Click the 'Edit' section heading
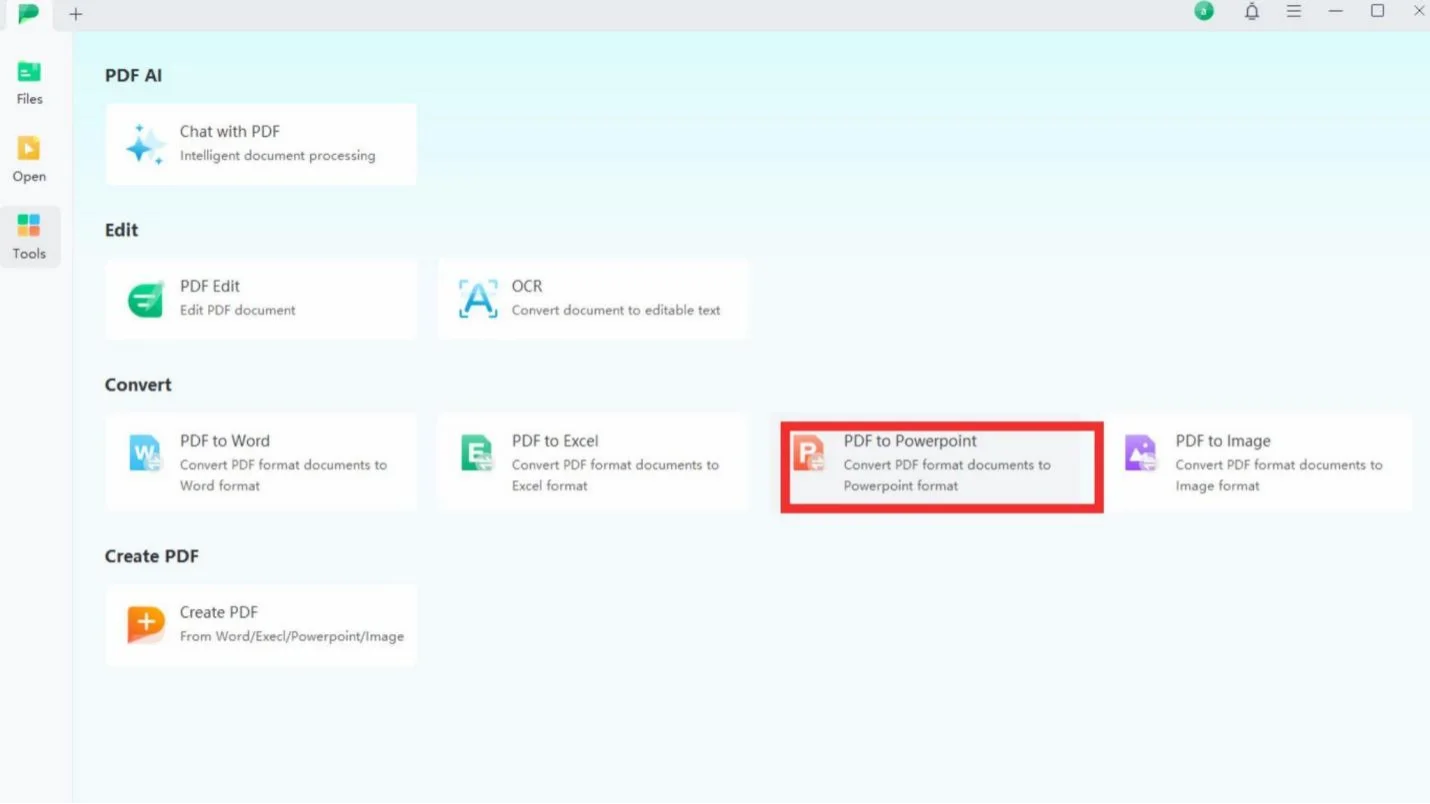Viewport: 1430px width, 804px height. click(121, 230)
